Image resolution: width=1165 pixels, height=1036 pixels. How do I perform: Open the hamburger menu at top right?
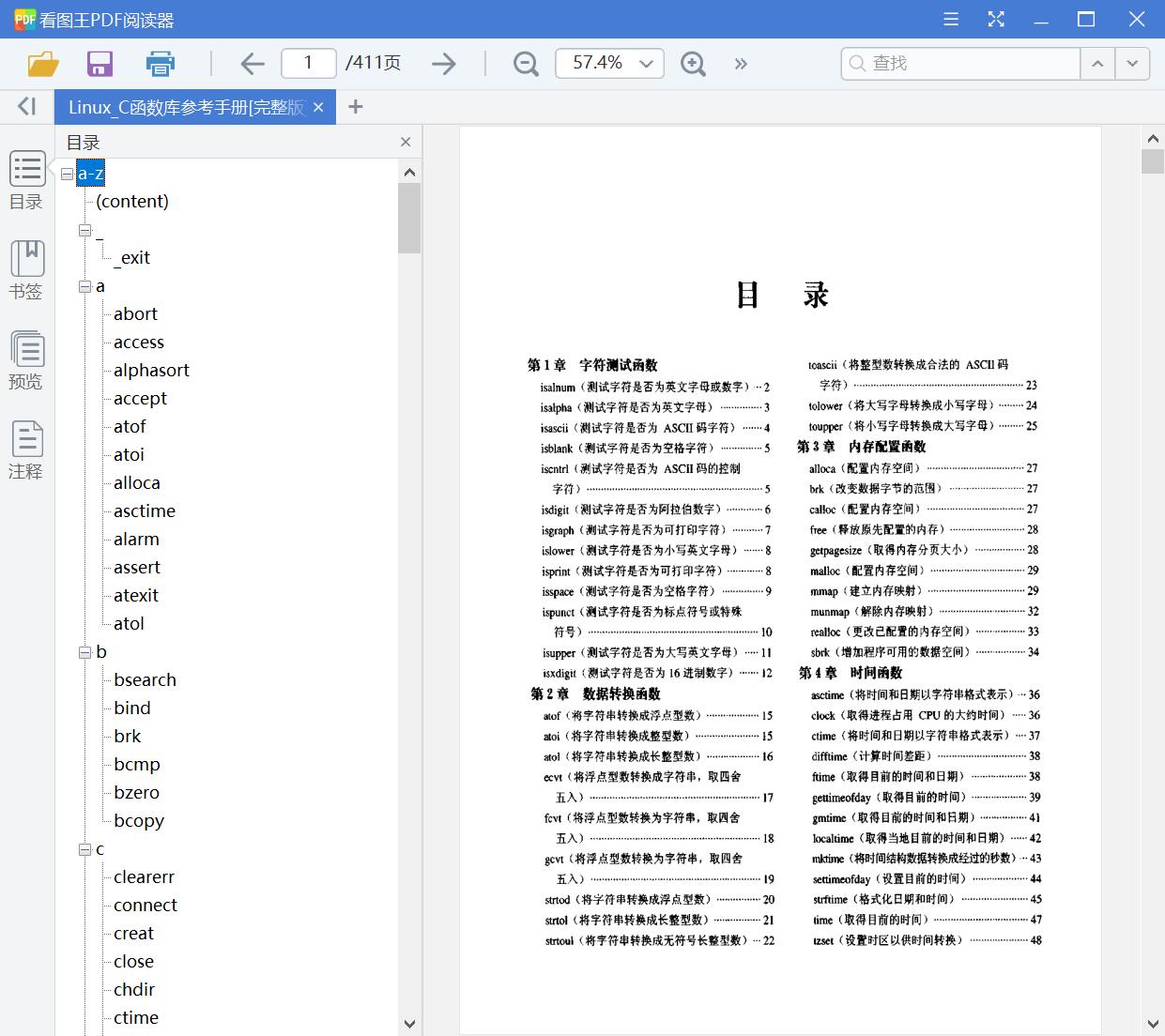coord(950,19)
